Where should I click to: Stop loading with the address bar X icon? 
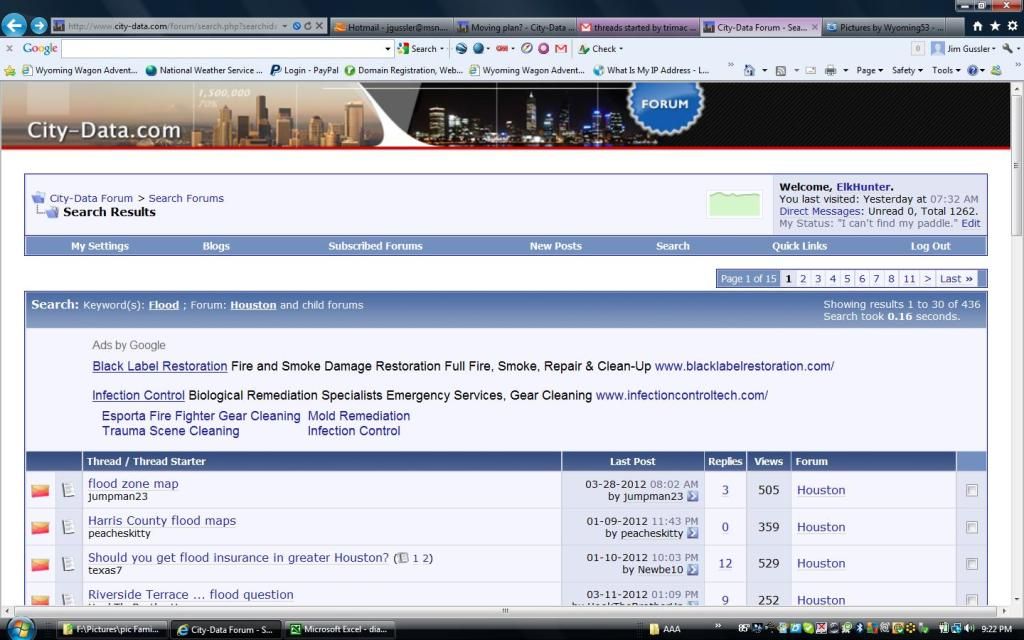coord(319,26)
